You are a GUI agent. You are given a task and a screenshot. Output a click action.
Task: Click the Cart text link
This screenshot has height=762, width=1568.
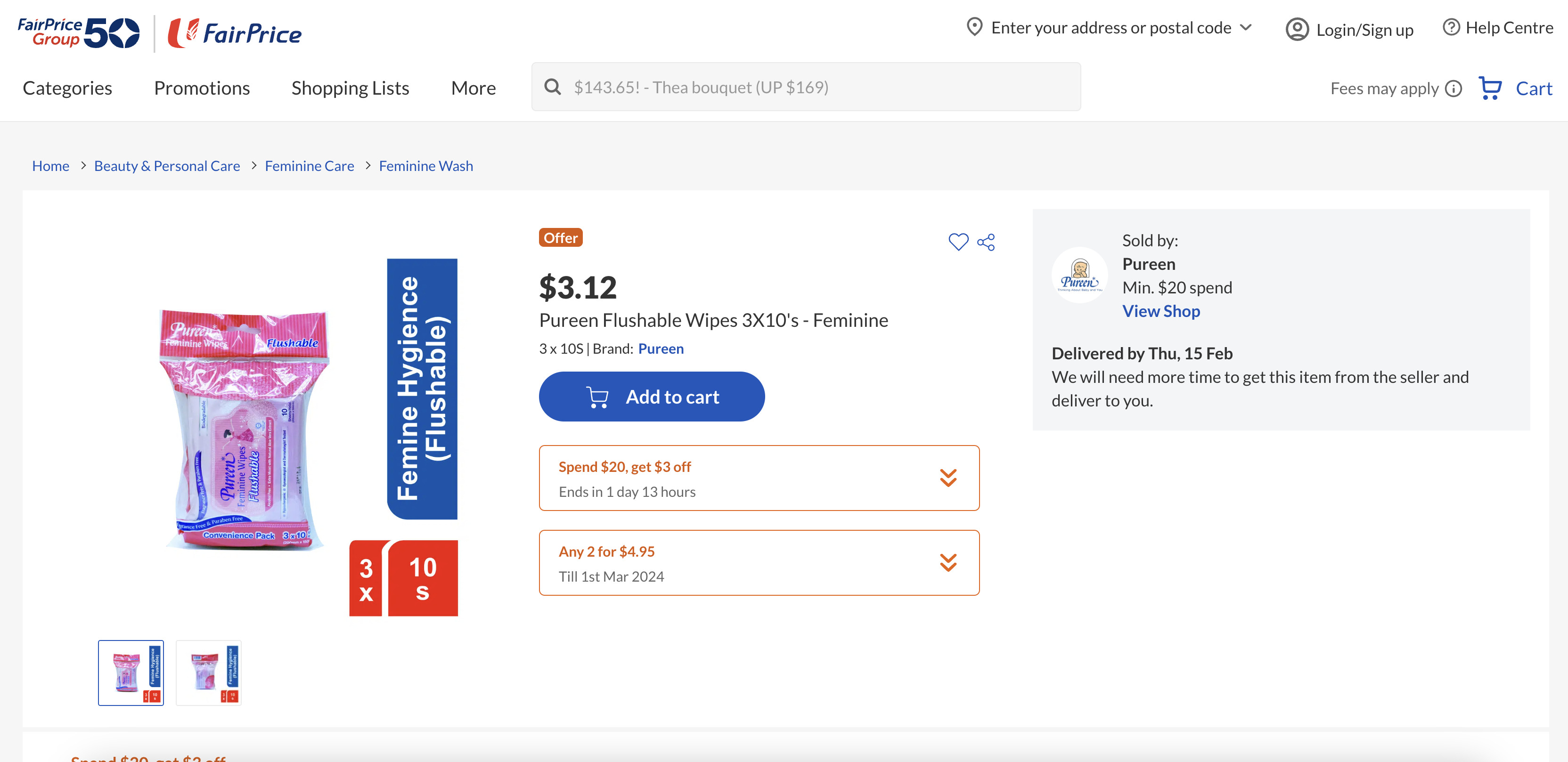click(1534, 88)
